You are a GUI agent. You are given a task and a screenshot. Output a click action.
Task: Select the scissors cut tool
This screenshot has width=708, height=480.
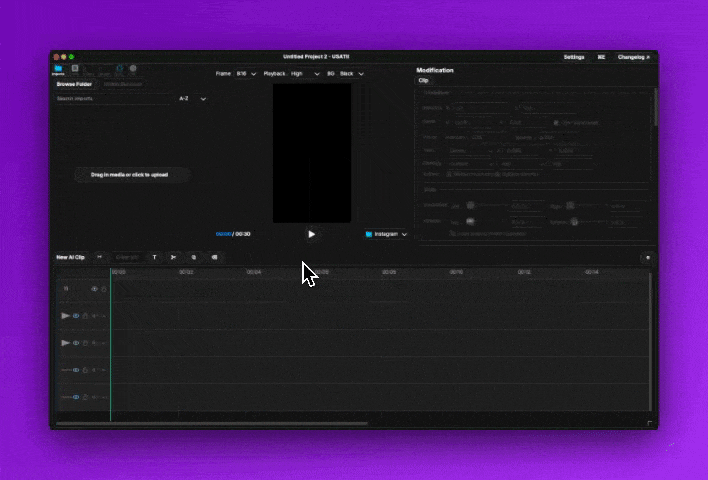(173, 257)
